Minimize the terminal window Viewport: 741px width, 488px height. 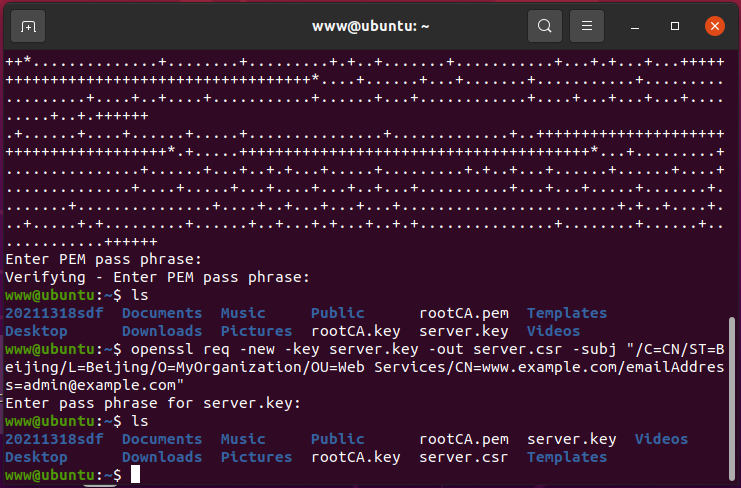point(635,26)
